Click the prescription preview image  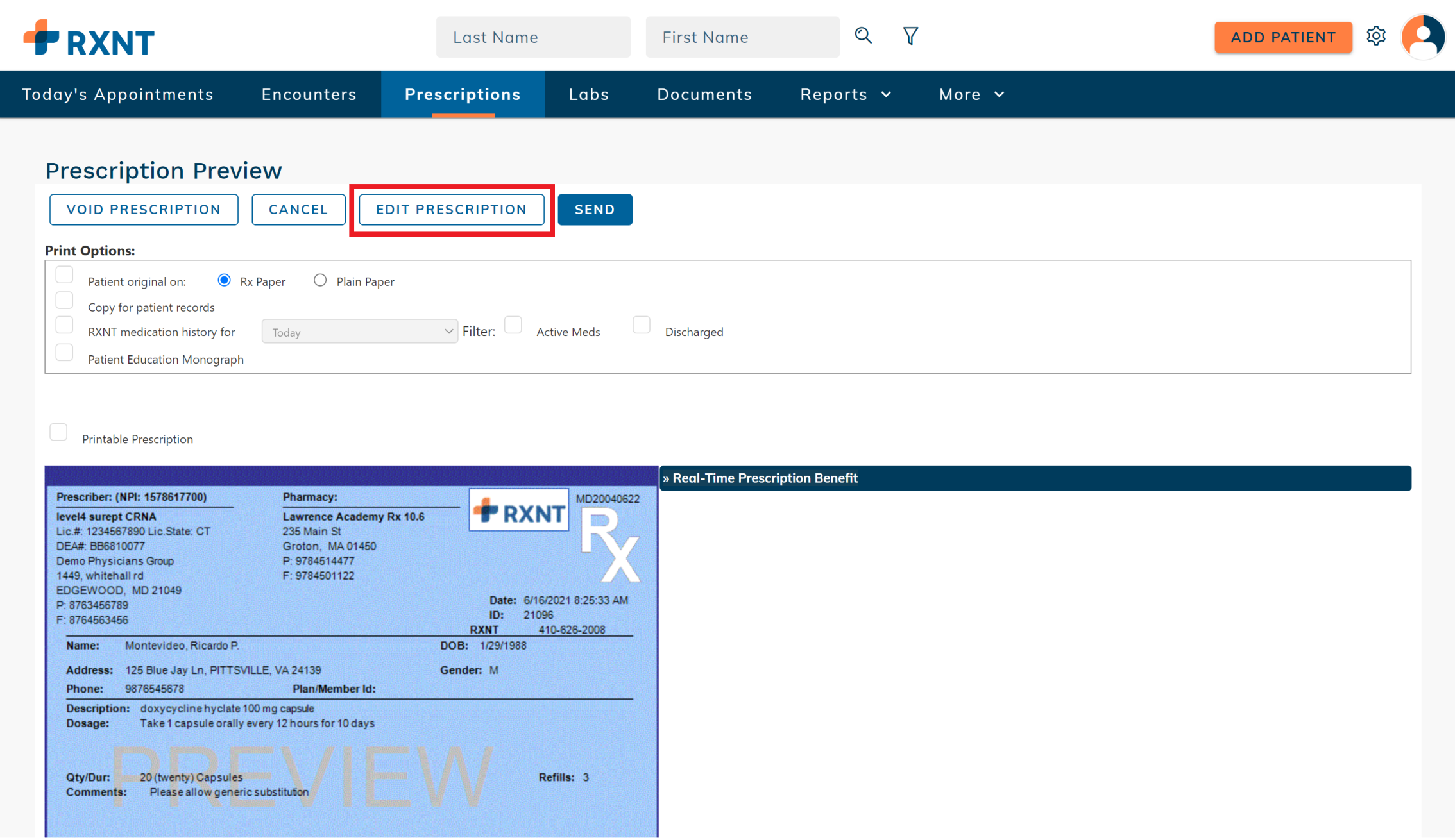click(352, 651)
